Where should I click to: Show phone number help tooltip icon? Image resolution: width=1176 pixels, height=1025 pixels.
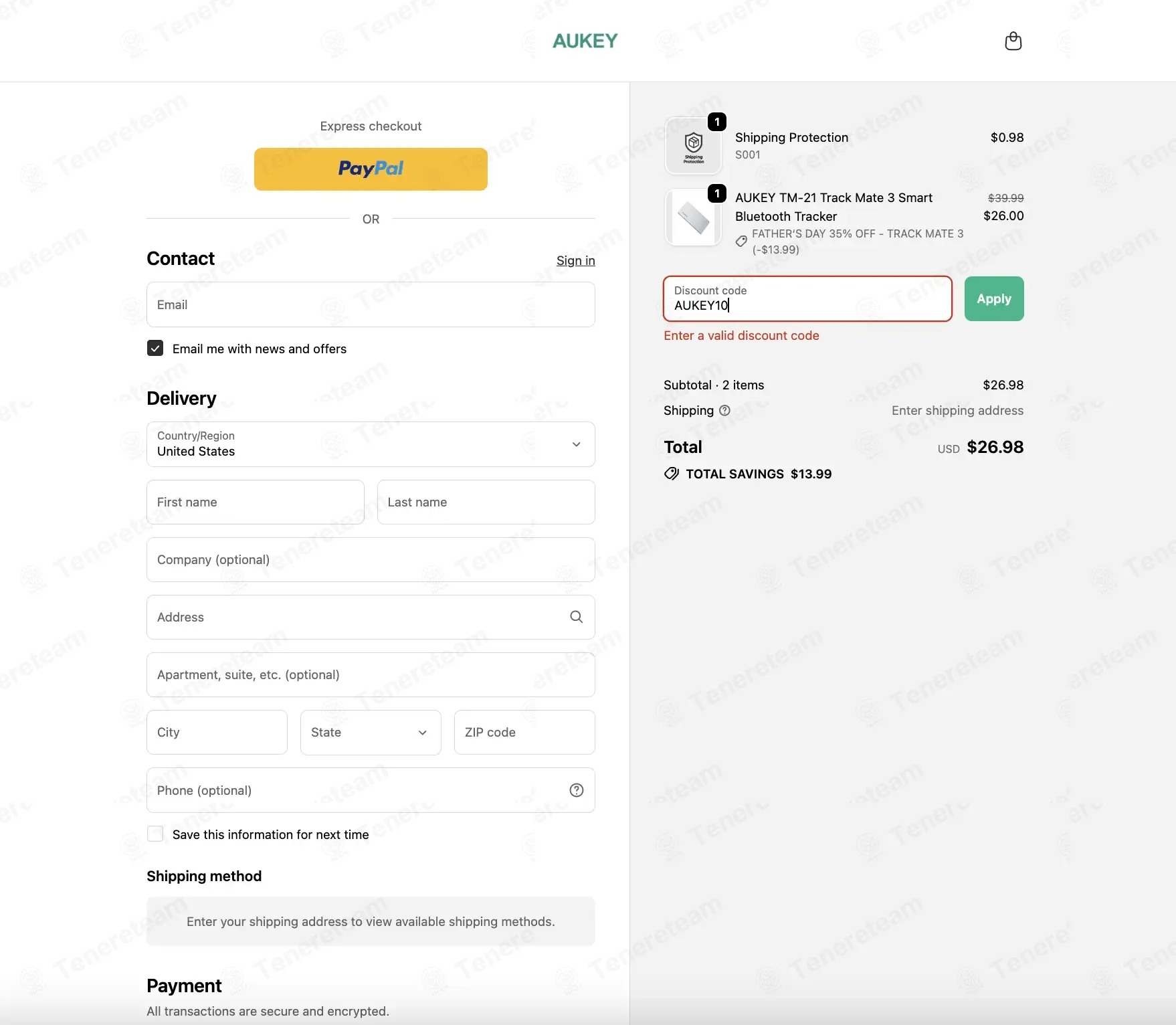click(x=576, y=790)
